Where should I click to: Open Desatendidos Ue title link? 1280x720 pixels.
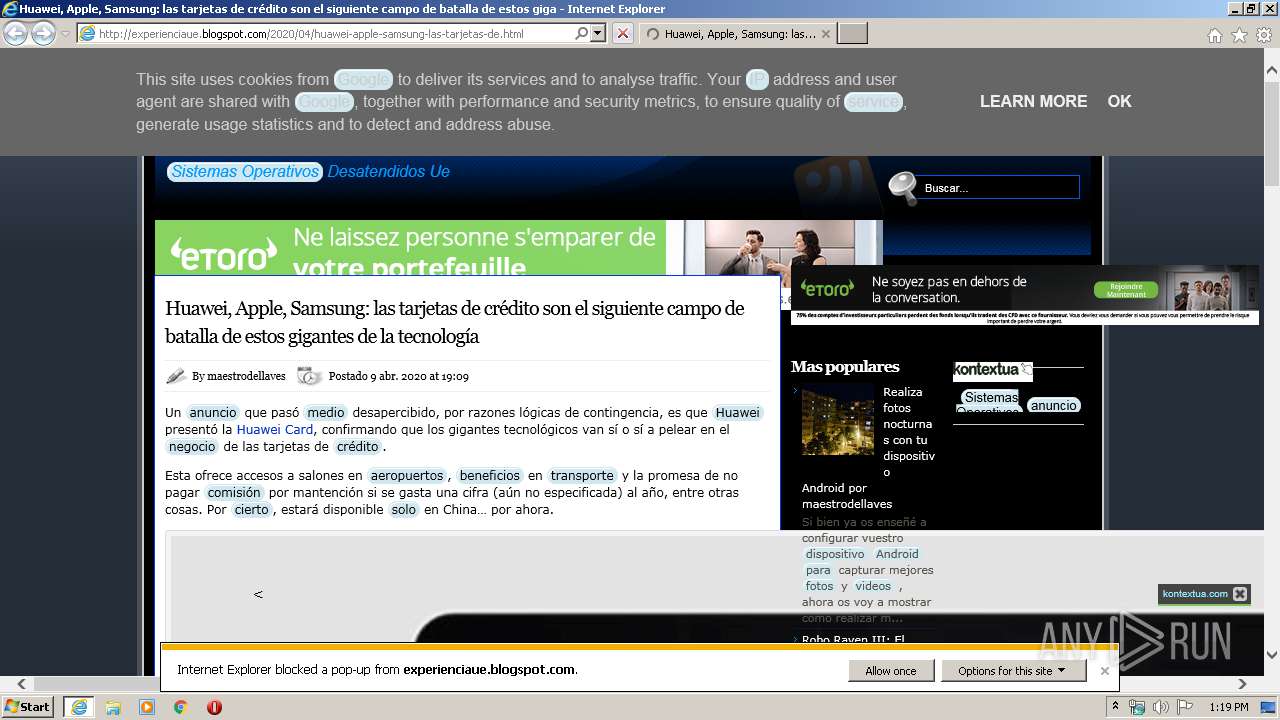(x=388, y=171)
